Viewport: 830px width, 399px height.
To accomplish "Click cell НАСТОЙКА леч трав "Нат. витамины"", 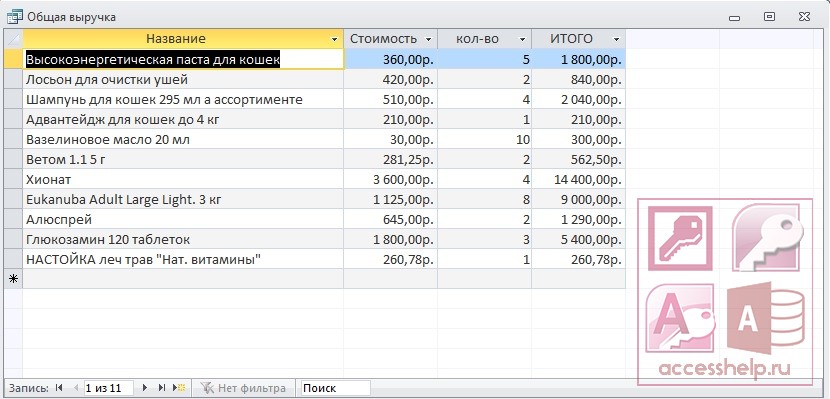I will click(x=183, y=259).
